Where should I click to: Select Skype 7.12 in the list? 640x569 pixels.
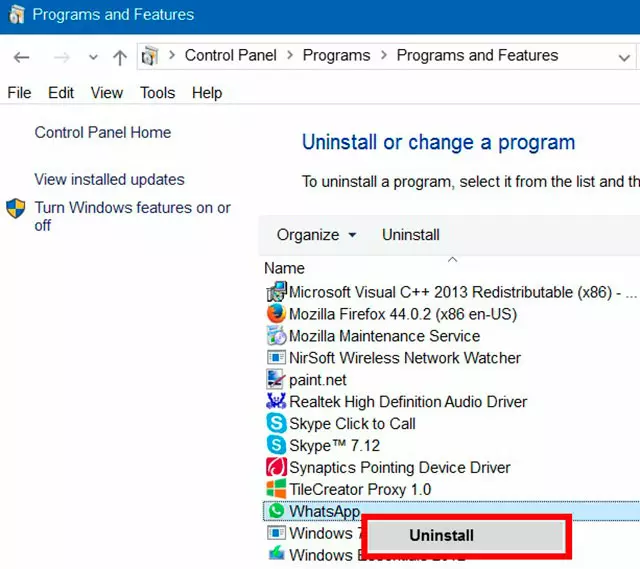tap(334, 446)
